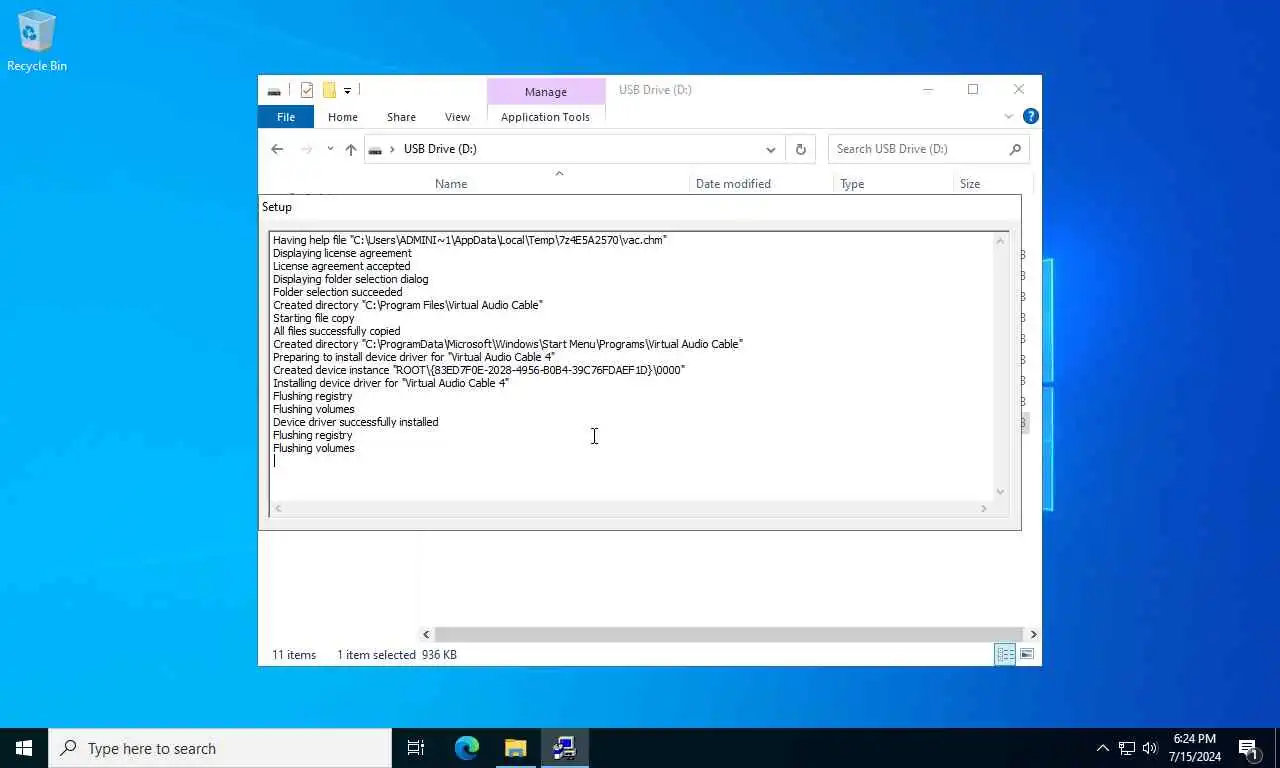Minimize the USB Drive Explorer window

(x=928, y=90)
